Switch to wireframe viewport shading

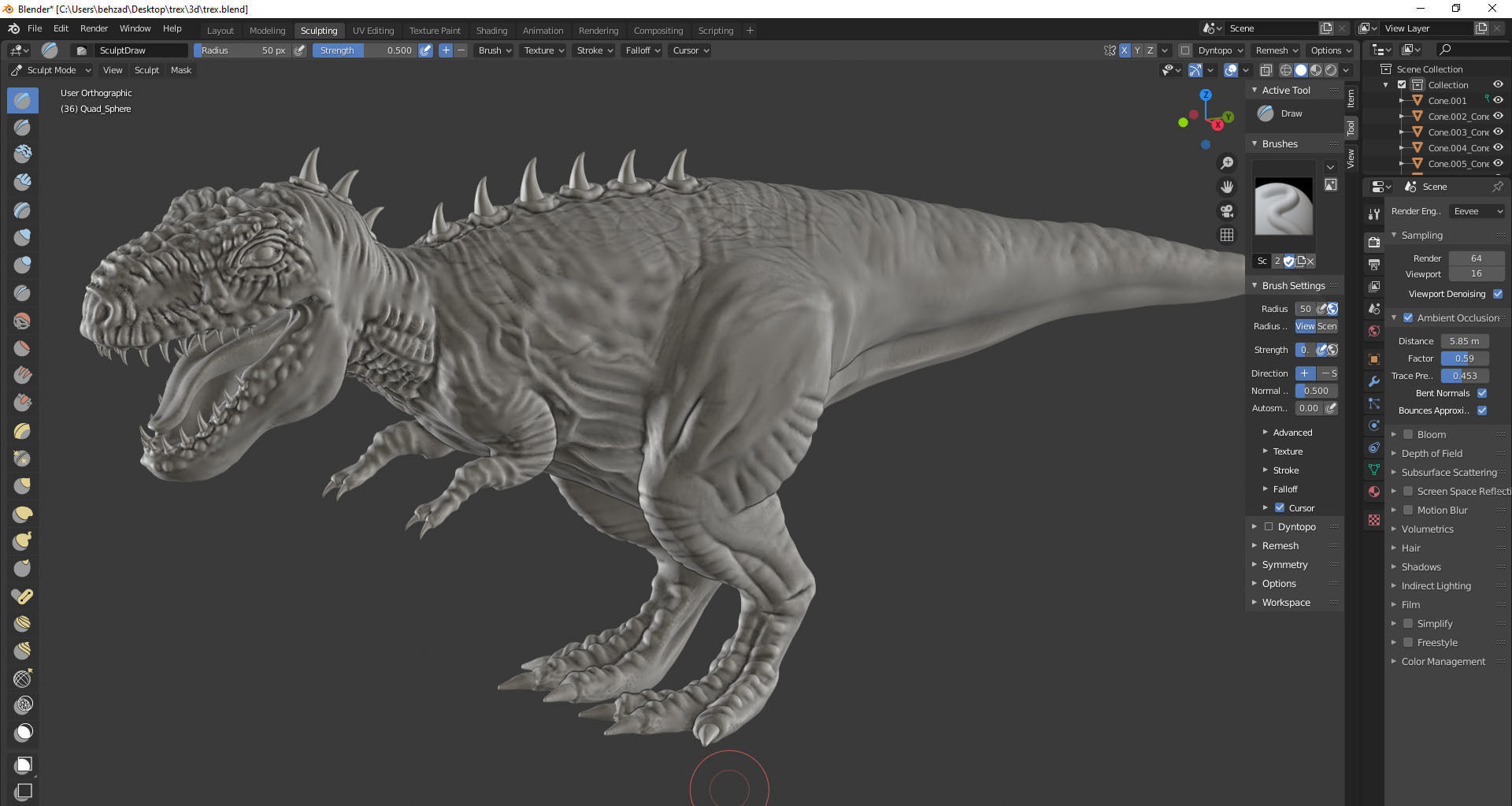click(1285, 70)
